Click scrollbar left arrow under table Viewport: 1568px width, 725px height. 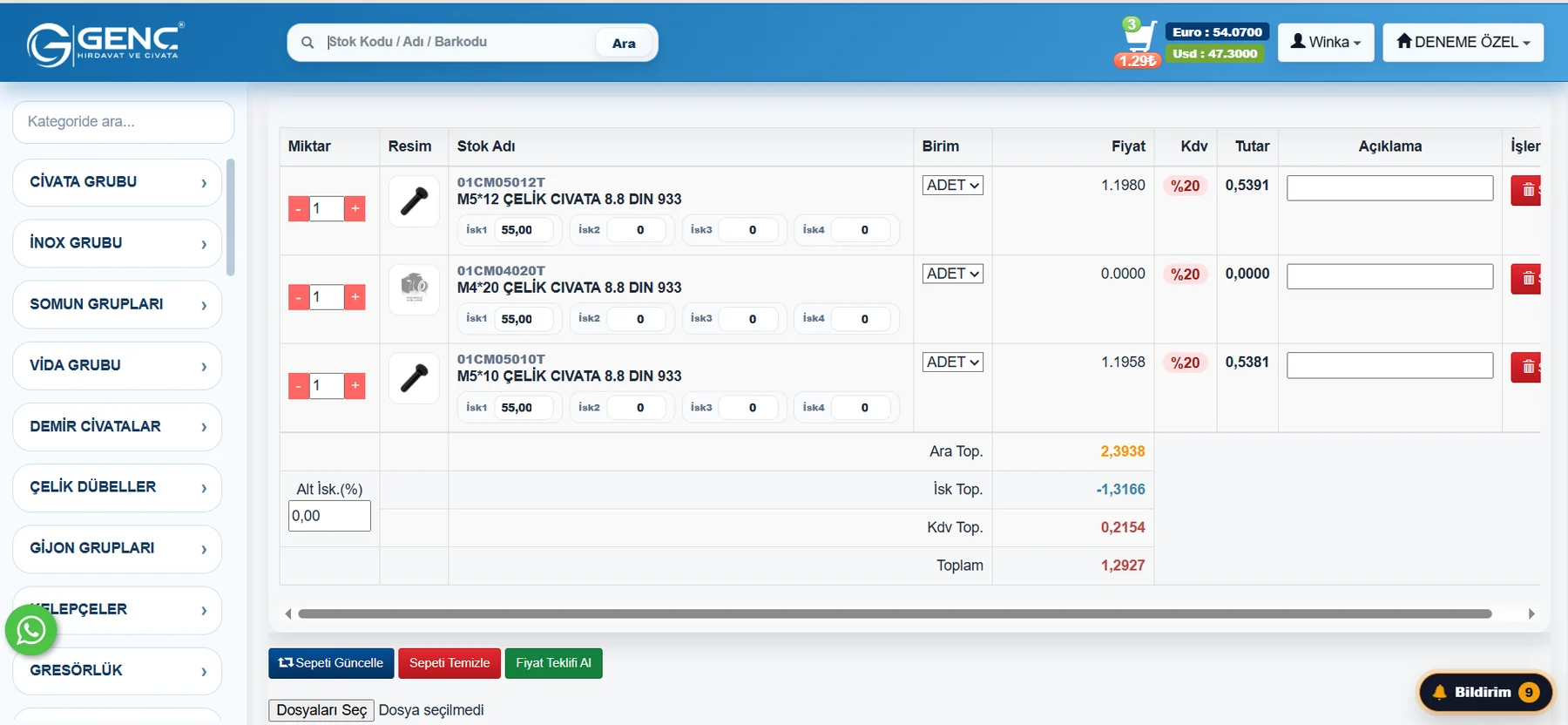288,613
